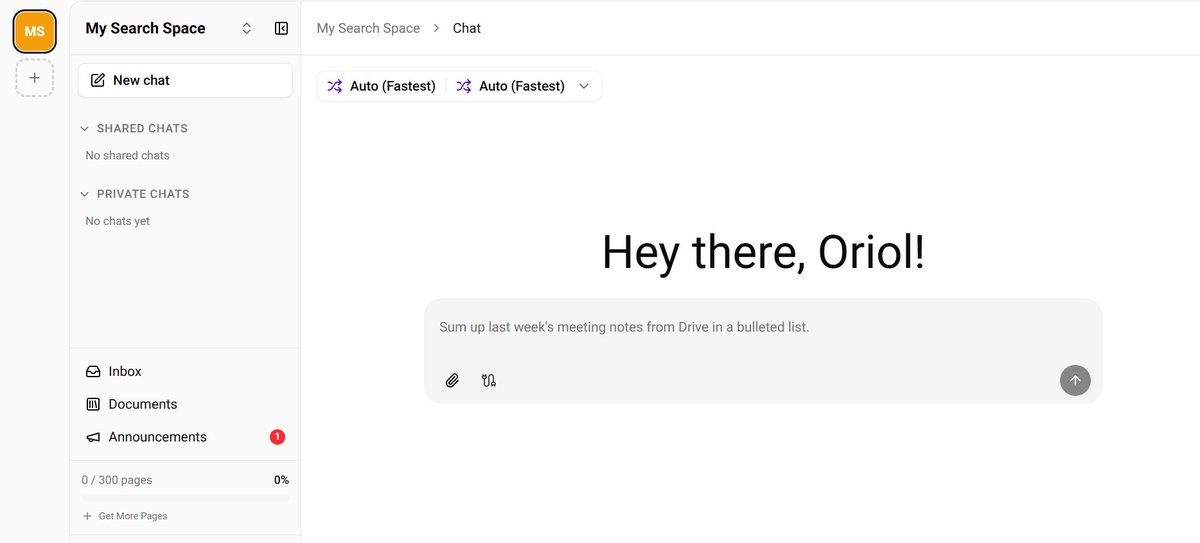Click the Announcements megaphone icon
This screenshot has width=1200, height=543.
pos(93,437)
